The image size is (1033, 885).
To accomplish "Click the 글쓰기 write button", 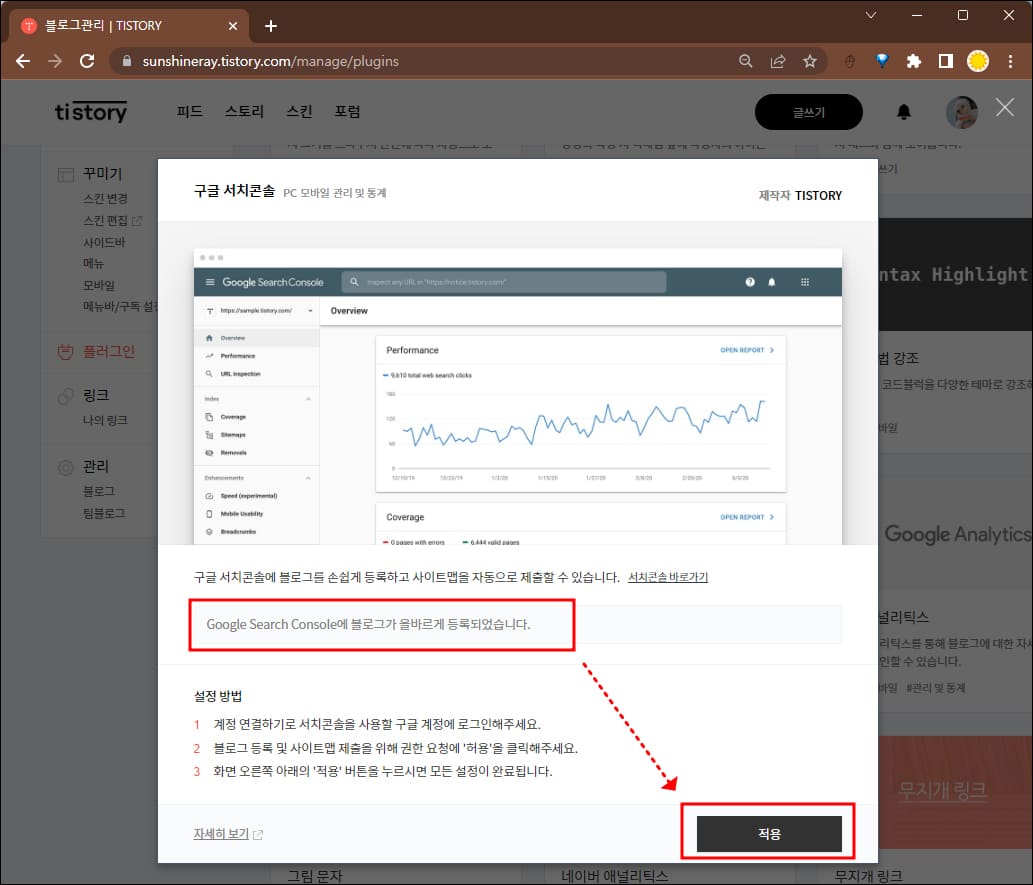I will point(808,112).
